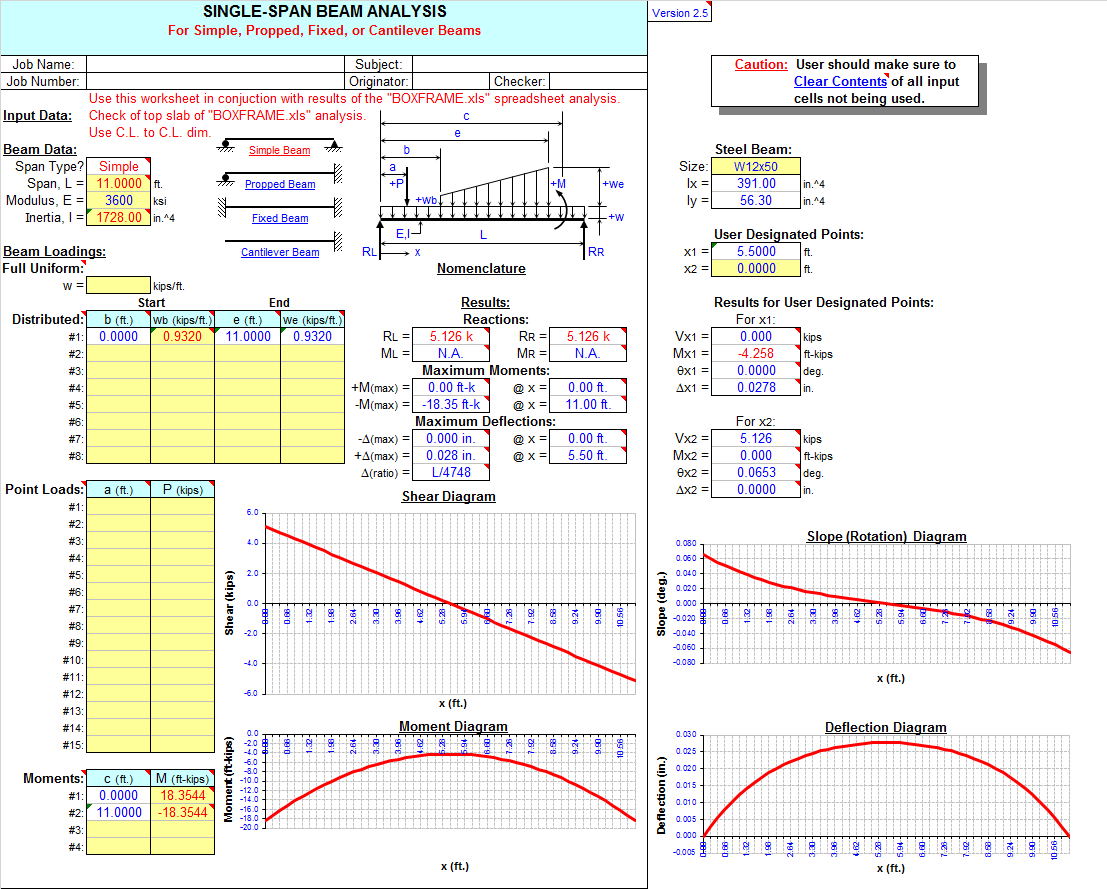Viewport: 1107px width, 889px height.
Task: Click the empty Full Uniform w cell
Action: (119, 285)
